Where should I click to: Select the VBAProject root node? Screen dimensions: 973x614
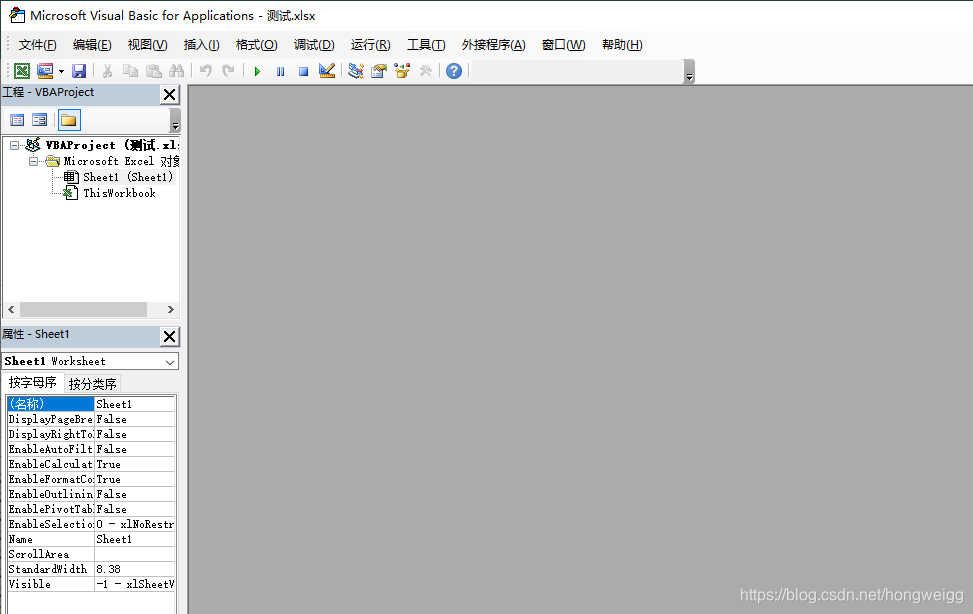[x=112, y=145]
